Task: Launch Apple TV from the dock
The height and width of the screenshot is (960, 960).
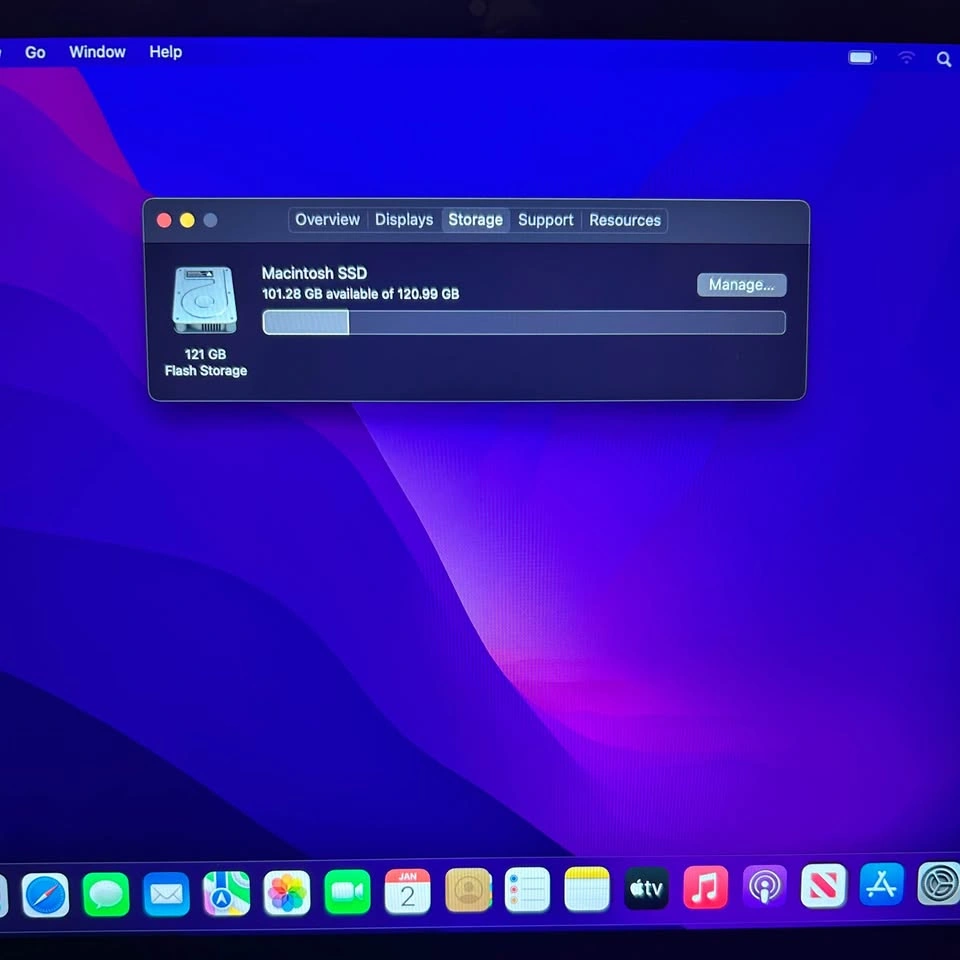Action: click(647, 888)
